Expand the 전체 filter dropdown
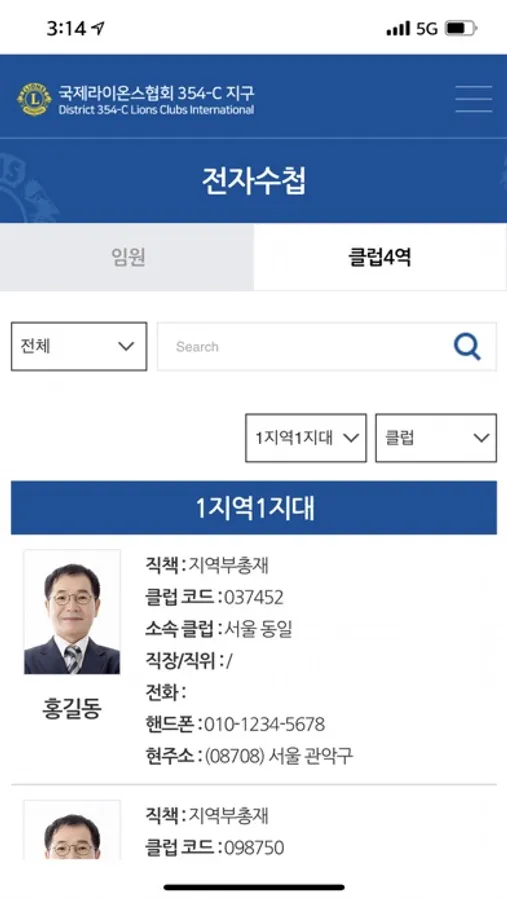 point(79,346)
